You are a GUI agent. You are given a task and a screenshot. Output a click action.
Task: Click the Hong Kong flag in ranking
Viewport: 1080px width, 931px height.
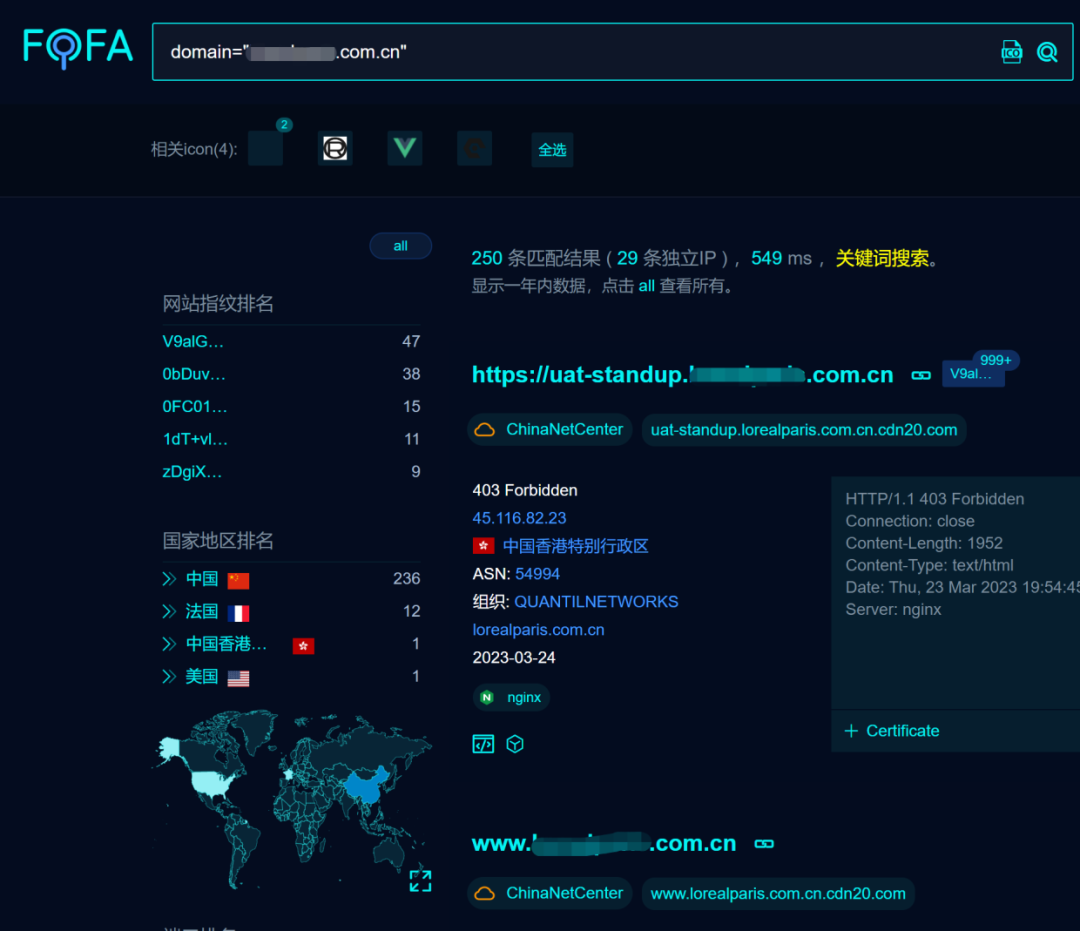(x=303, y=646)
